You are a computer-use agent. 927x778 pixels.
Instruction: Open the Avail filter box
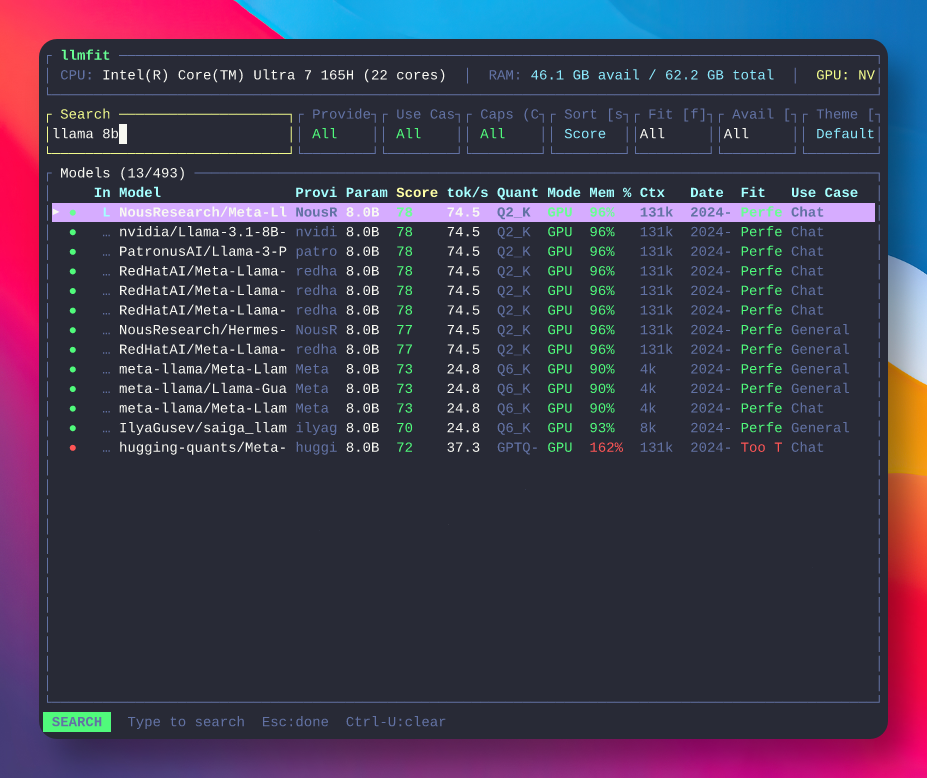(x=757, y=134)
